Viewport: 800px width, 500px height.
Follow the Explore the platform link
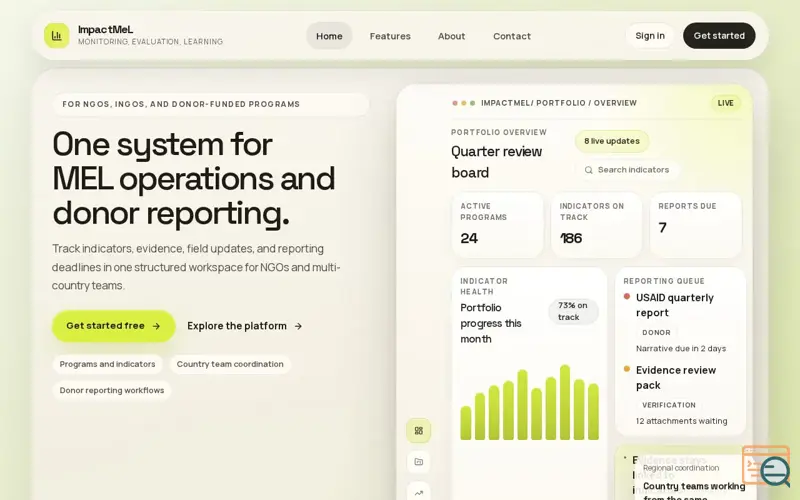click(x=244, y=326)
